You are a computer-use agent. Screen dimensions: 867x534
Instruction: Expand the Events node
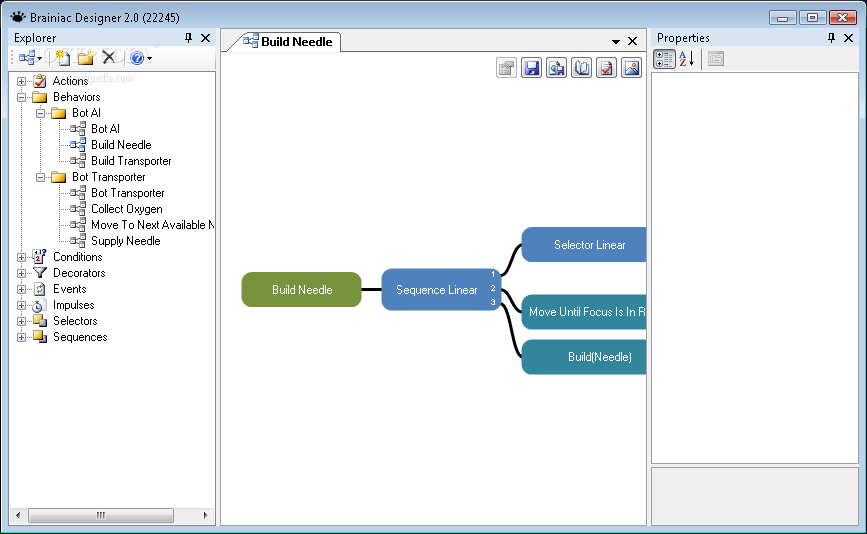(21, 290)
